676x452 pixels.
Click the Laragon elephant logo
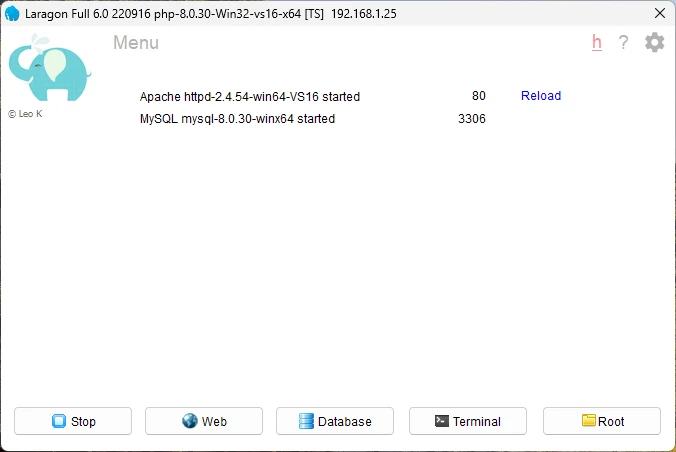(50, 67)
